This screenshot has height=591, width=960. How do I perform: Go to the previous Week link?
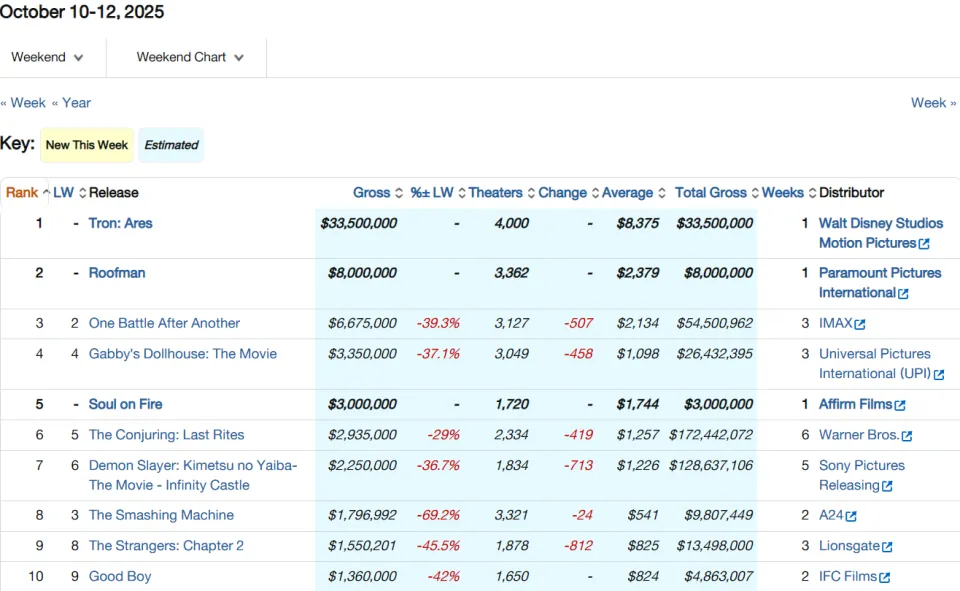(x=23, y=103)
